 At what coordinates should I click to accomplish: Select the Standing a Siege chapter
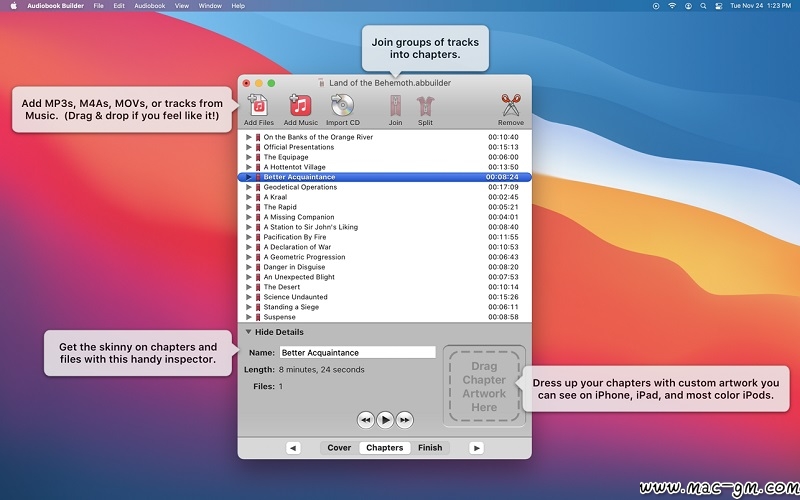click(385, 307)
